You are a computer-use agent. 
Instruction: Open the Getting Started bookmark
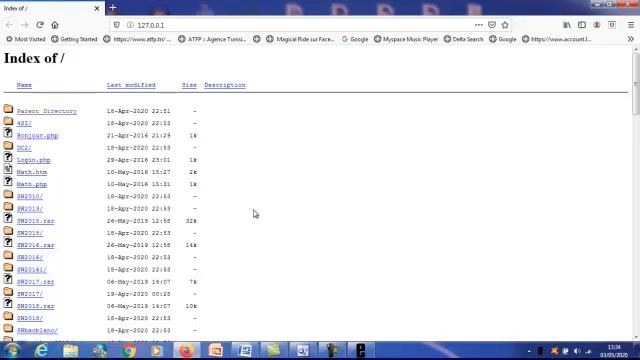(74, 39)
